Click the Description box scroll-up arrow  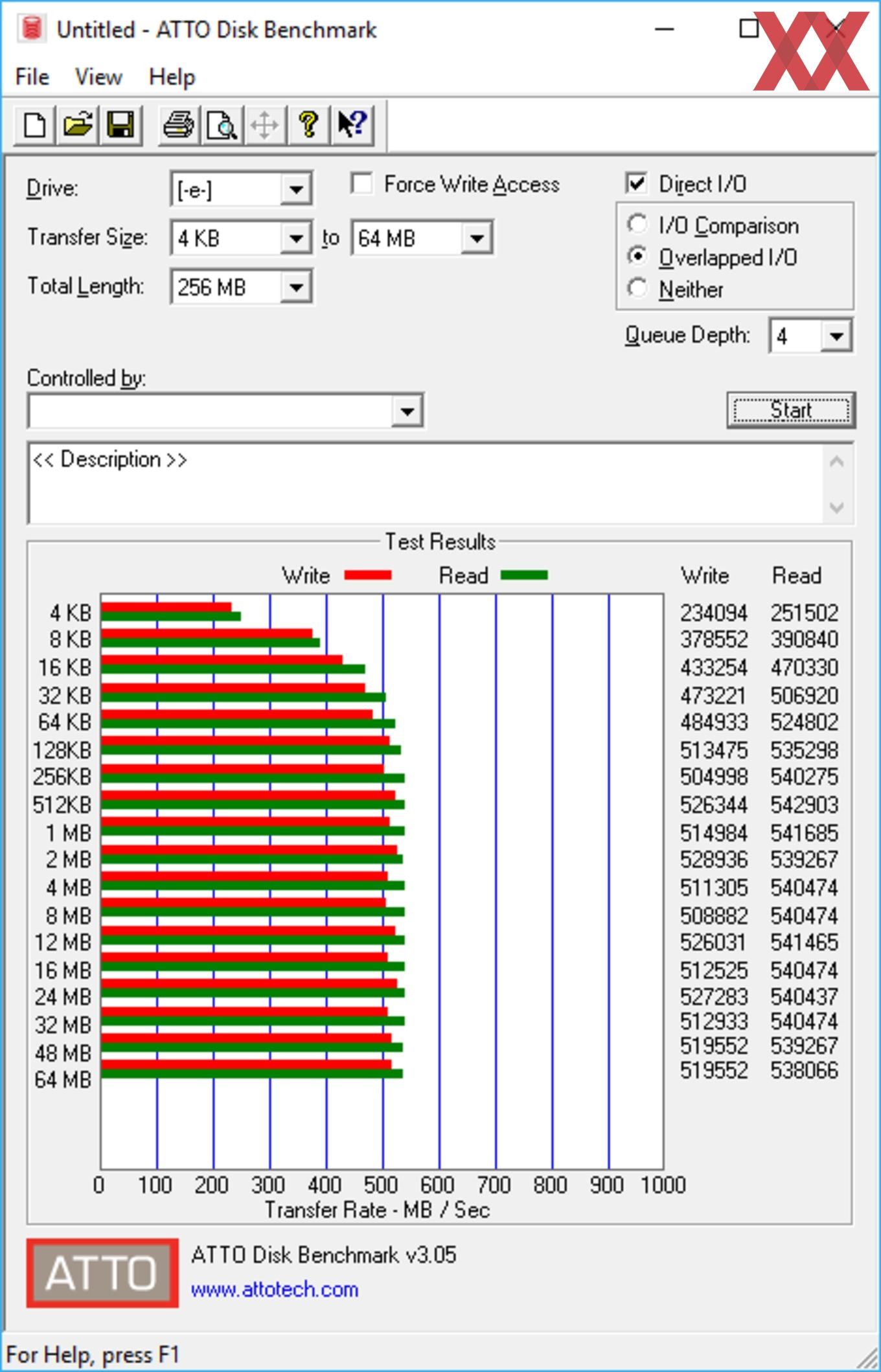(x=836, y=461)
